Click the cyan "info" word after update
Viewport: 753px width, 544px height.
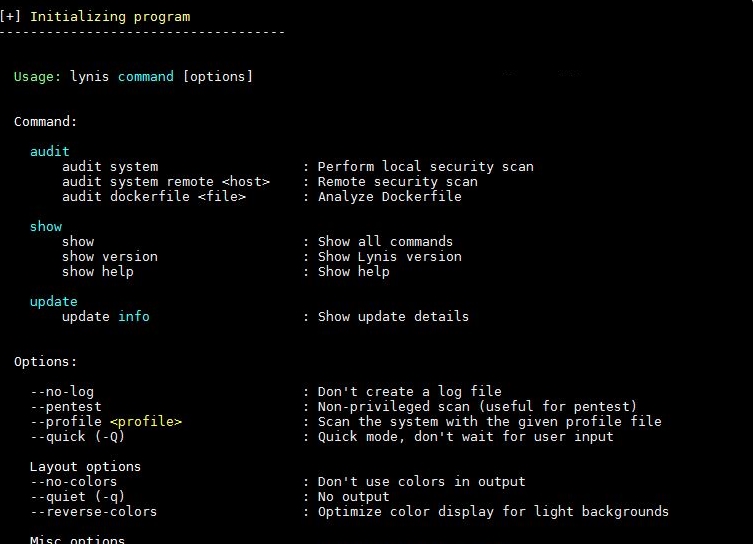click(134, 316)
